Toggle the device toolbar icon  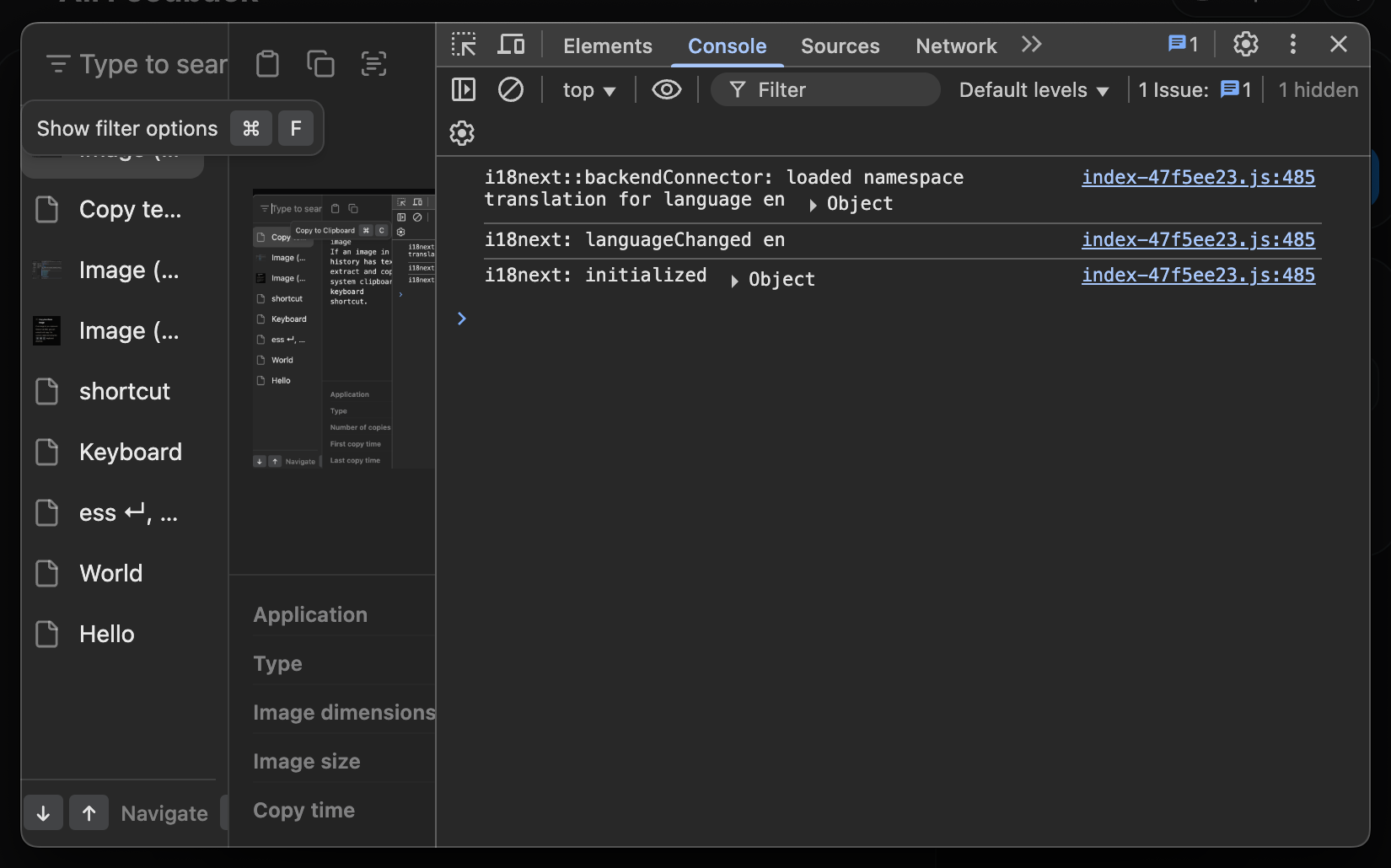tap(511, 45)
